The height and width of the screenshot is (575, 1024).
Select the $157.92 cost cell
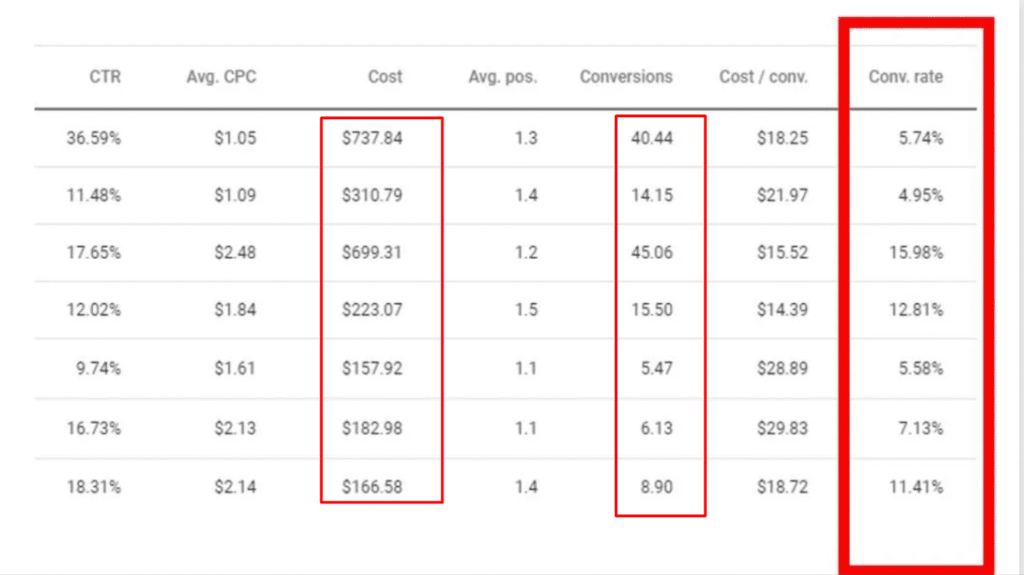click(x=372, y=368)
